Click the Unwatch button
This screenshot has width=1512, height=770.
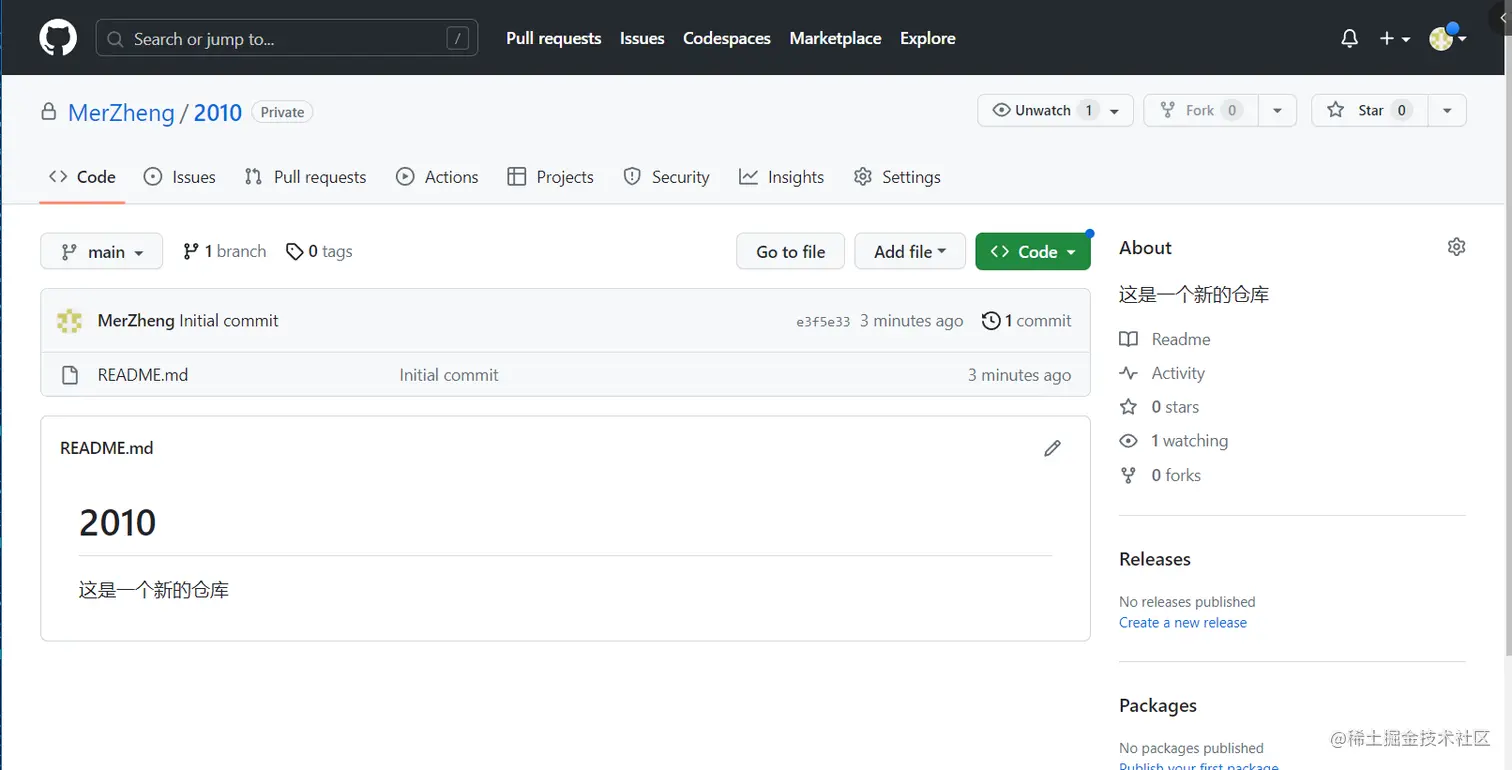coord(1055,110)
